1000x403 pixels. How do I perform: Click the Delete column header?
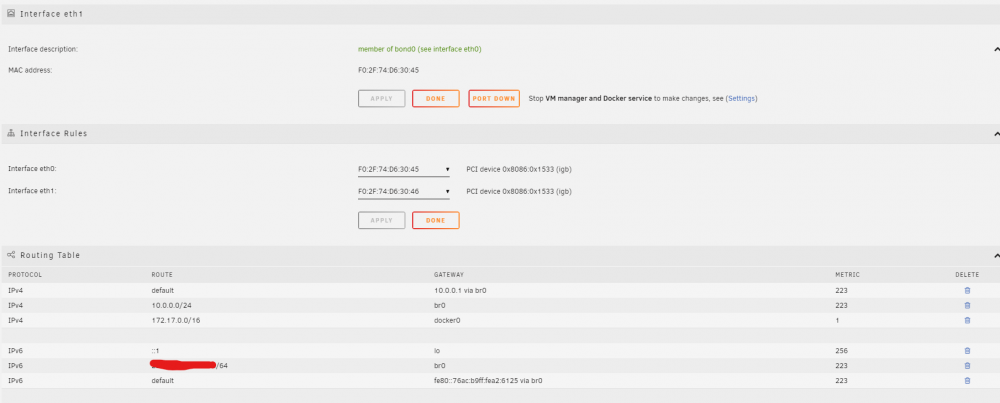coord(967,275)
